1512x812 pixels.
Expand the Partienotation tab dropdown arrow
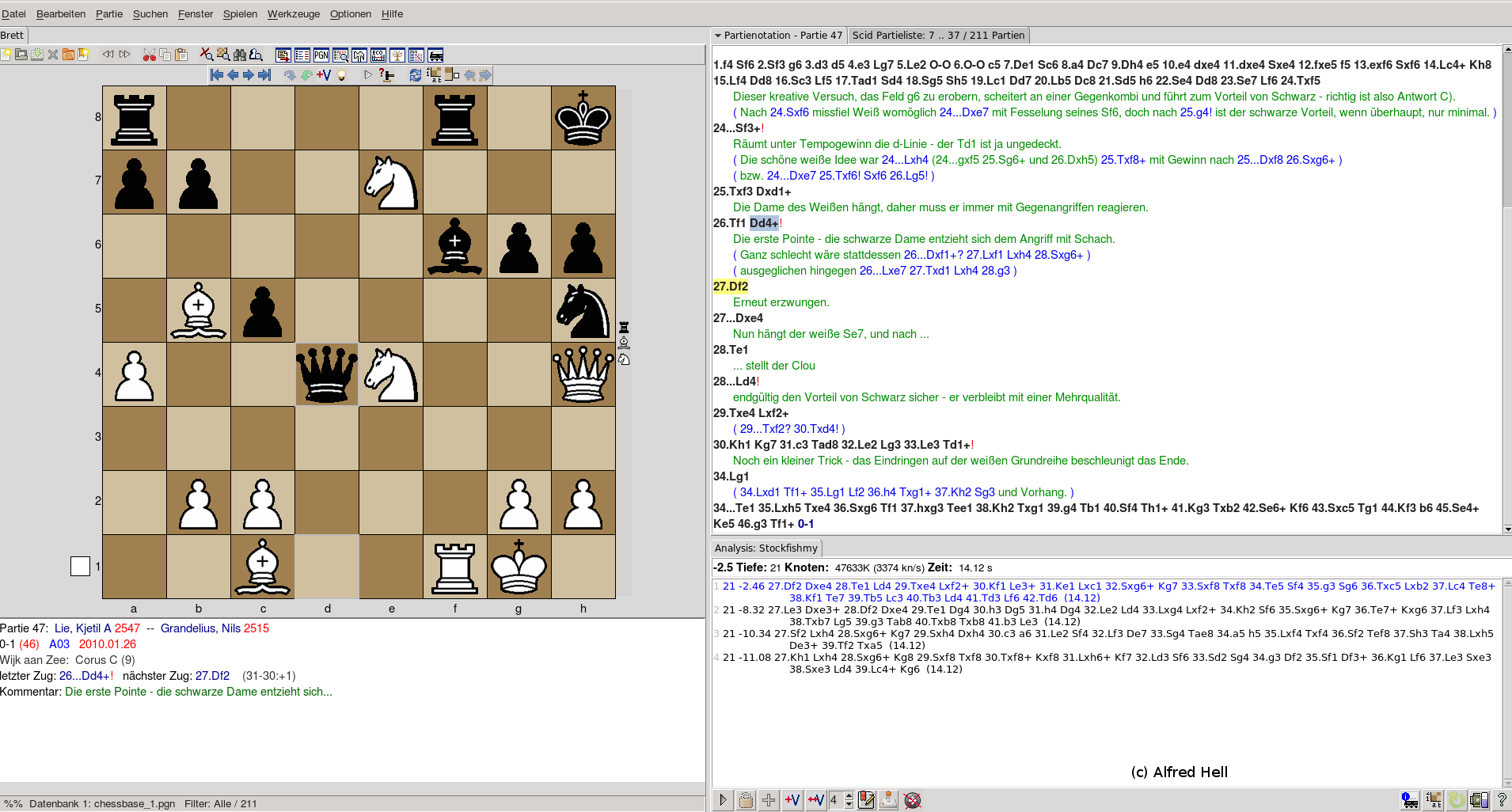point(718,36)
